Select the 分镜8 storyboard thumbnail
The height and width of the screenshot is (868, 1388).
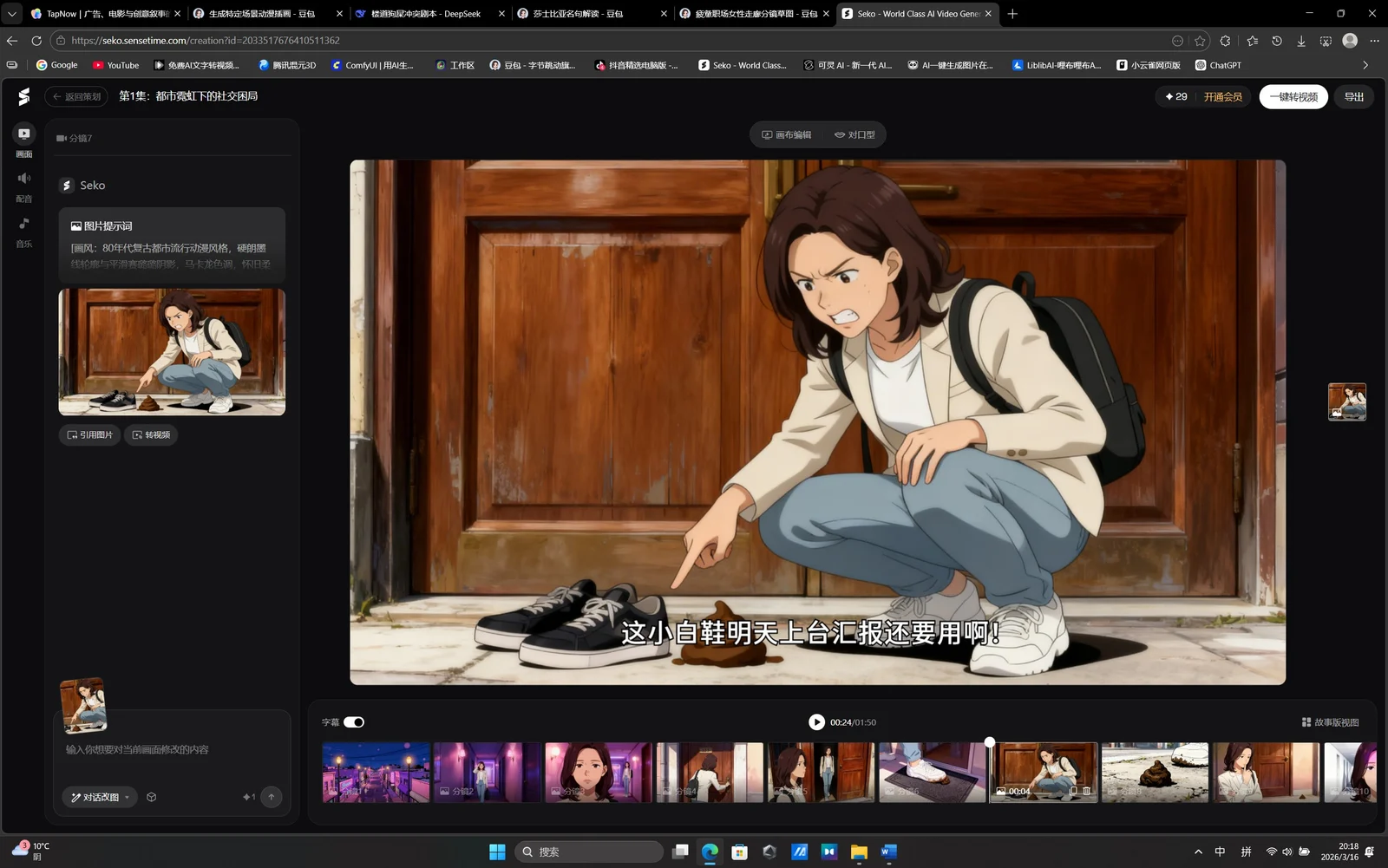click(1155, 772)
